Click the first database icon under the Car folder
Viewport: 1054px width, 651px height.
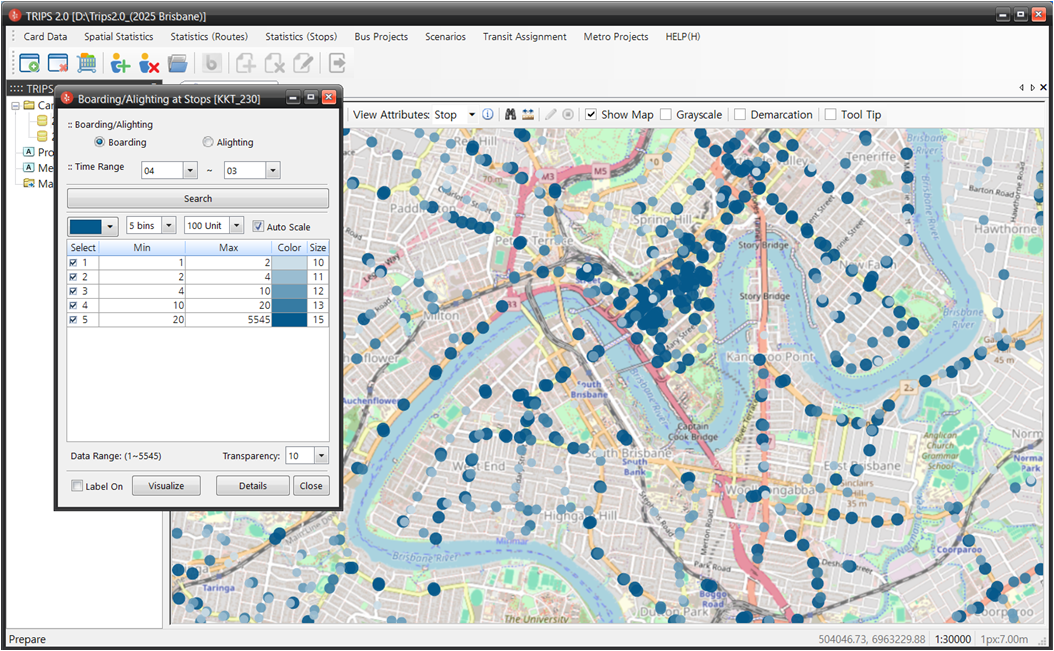coord(42,120)
